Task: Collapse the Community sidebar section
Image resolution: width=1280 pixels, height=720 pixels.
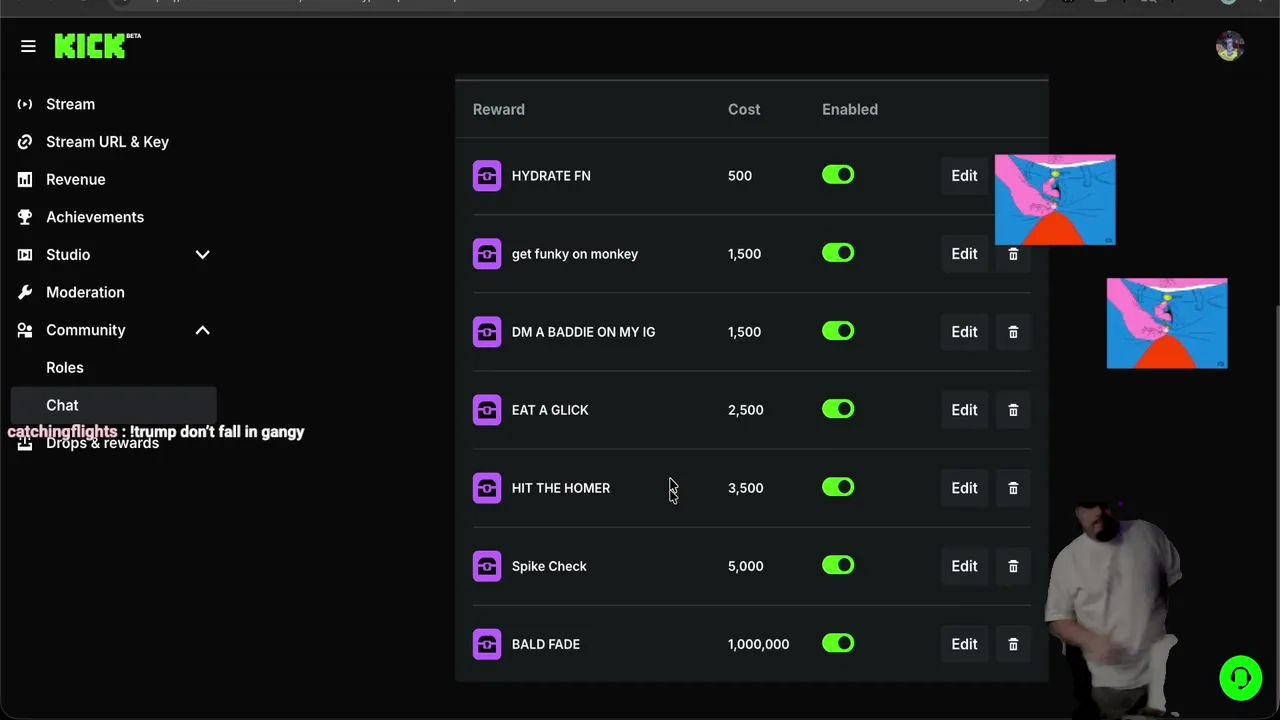Action: click(202, 330)
